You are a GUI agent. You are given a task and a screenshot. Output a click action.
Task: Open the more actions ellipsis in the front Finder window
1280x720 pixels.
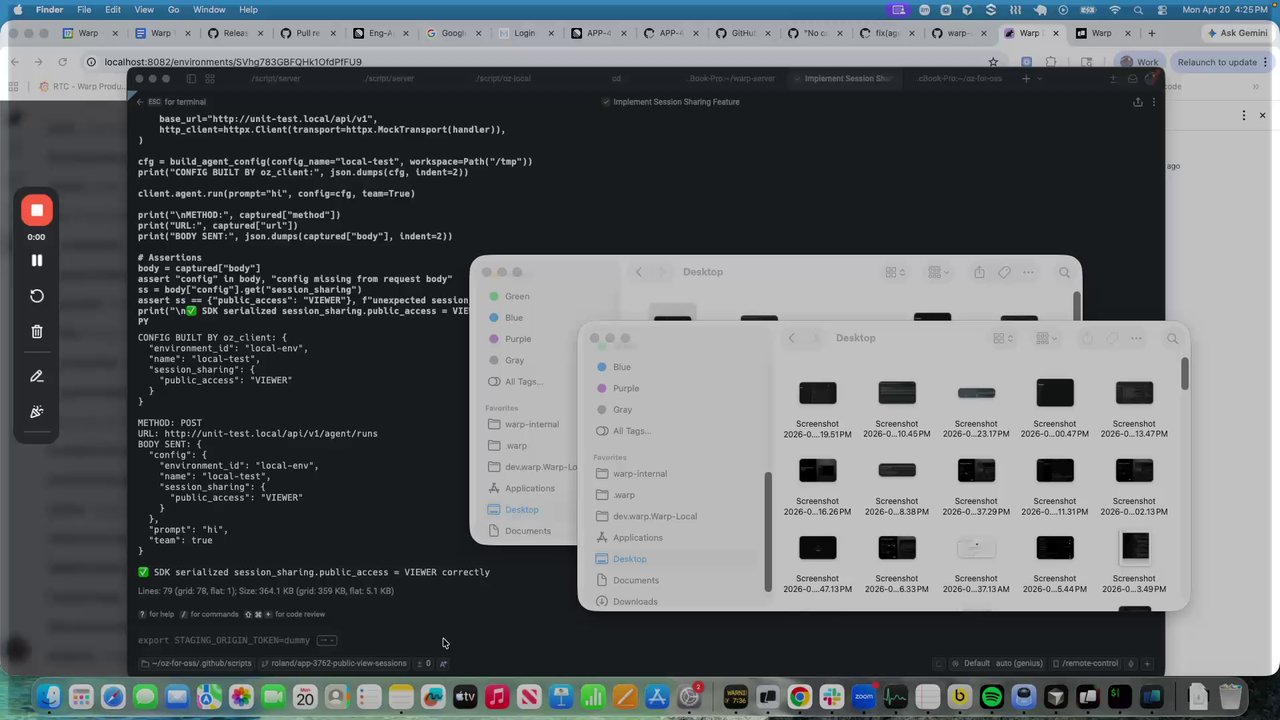click(x=1136, y=338)
